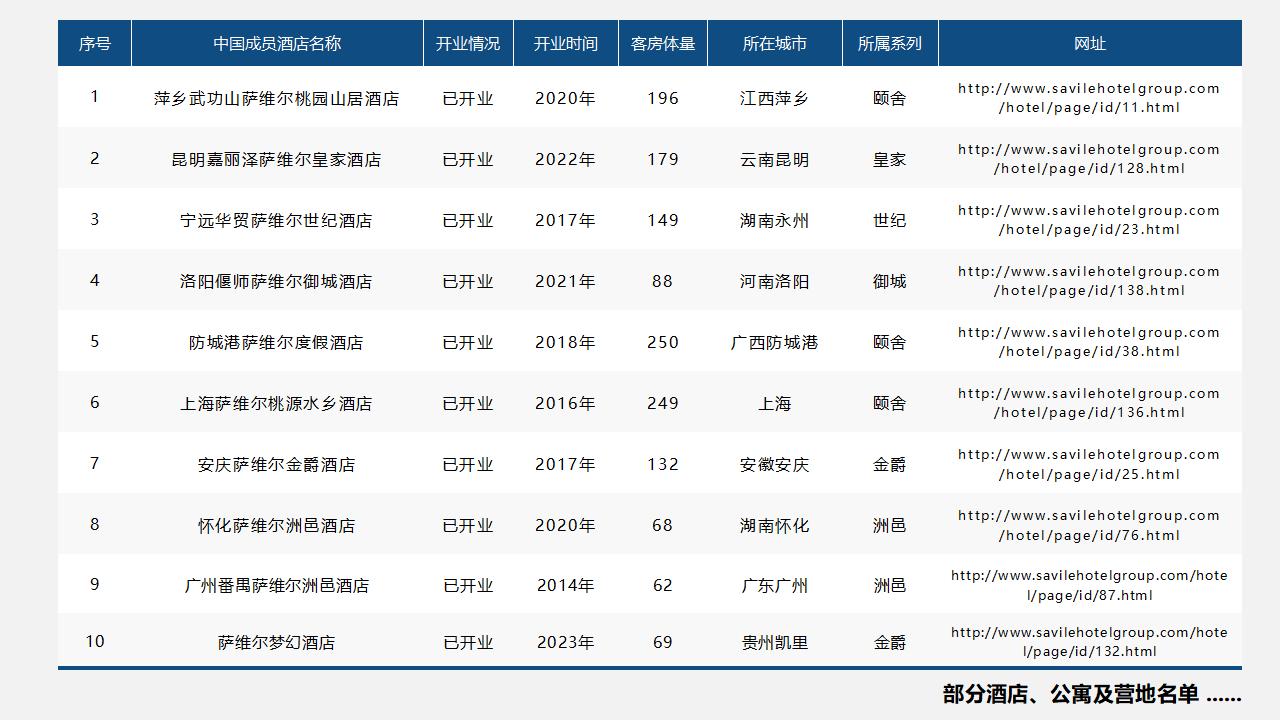The width and height of the screenshot is (1280, 720).
Task: Open the hotel id 128 page link
Action: coord(1089,159)
